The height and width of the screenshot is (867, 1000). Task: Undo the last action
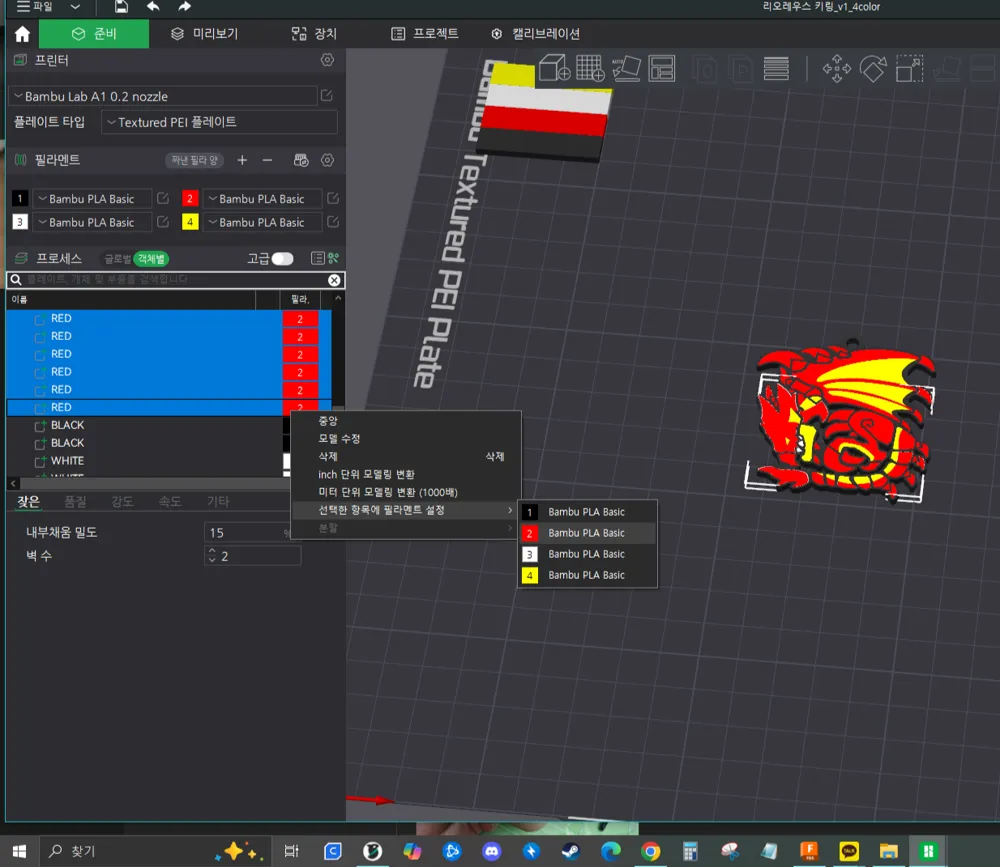pyautogui.click(x=153, y=6)
